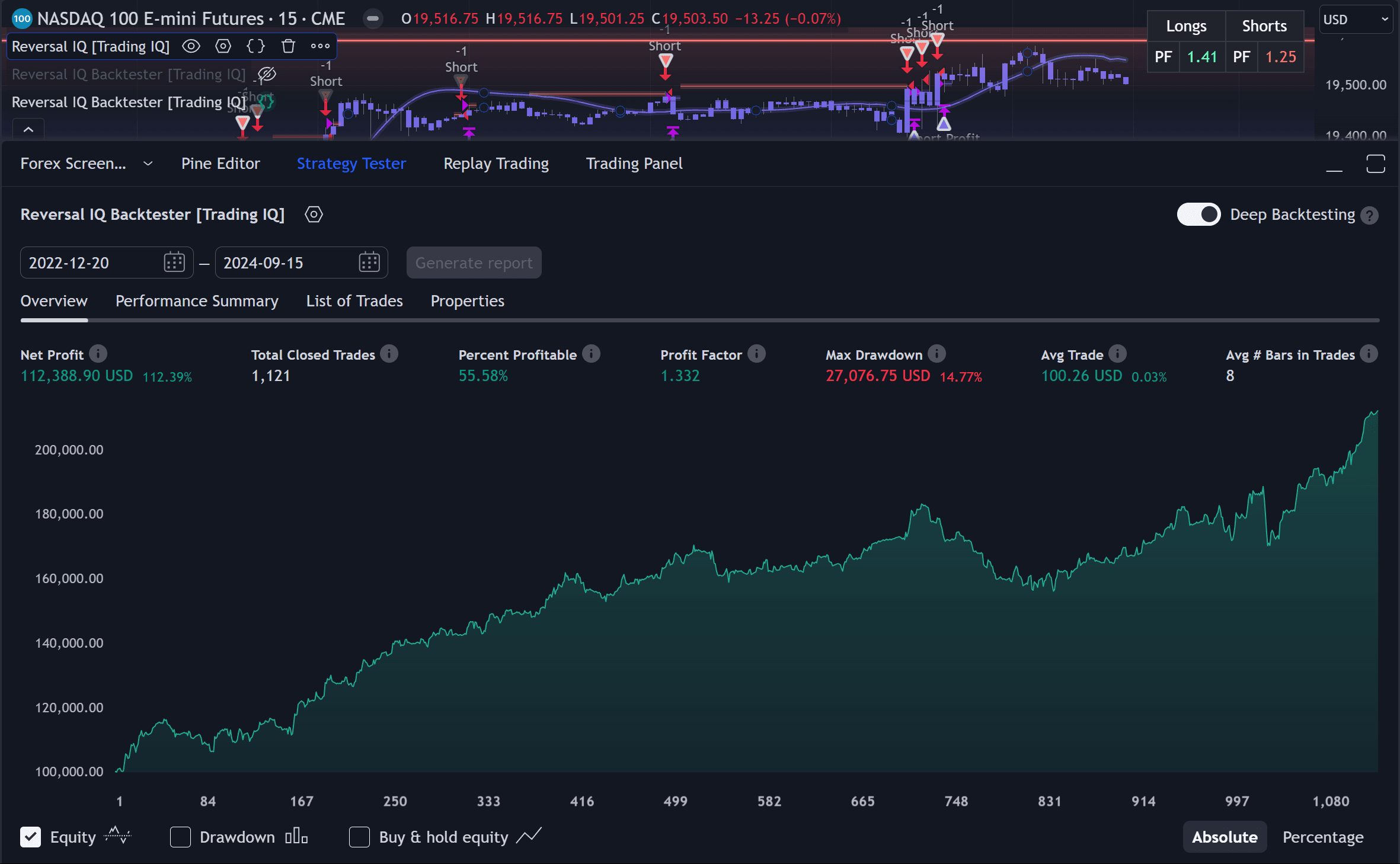This screenshot has height=864, width=1400.
Task: Toggle the Deep Backtesting switch
Action: [x=1198, y=215]
